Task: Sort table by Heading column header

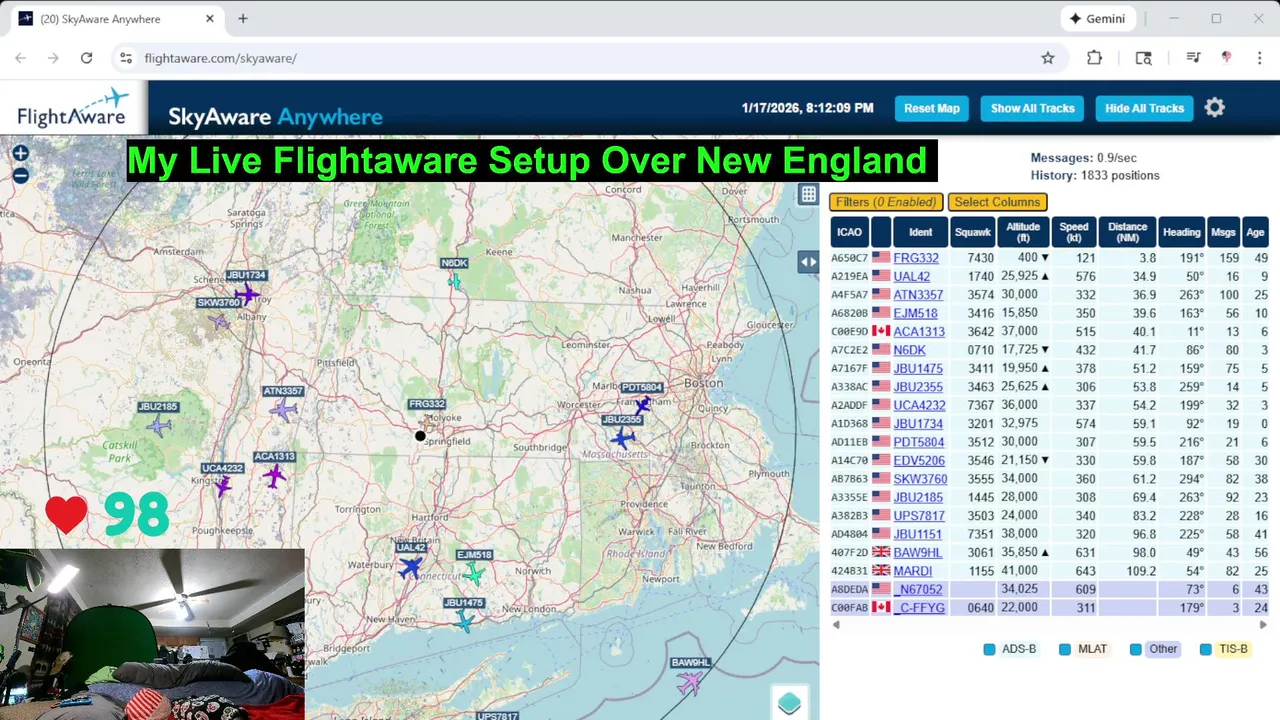Action: [1181, 232]
